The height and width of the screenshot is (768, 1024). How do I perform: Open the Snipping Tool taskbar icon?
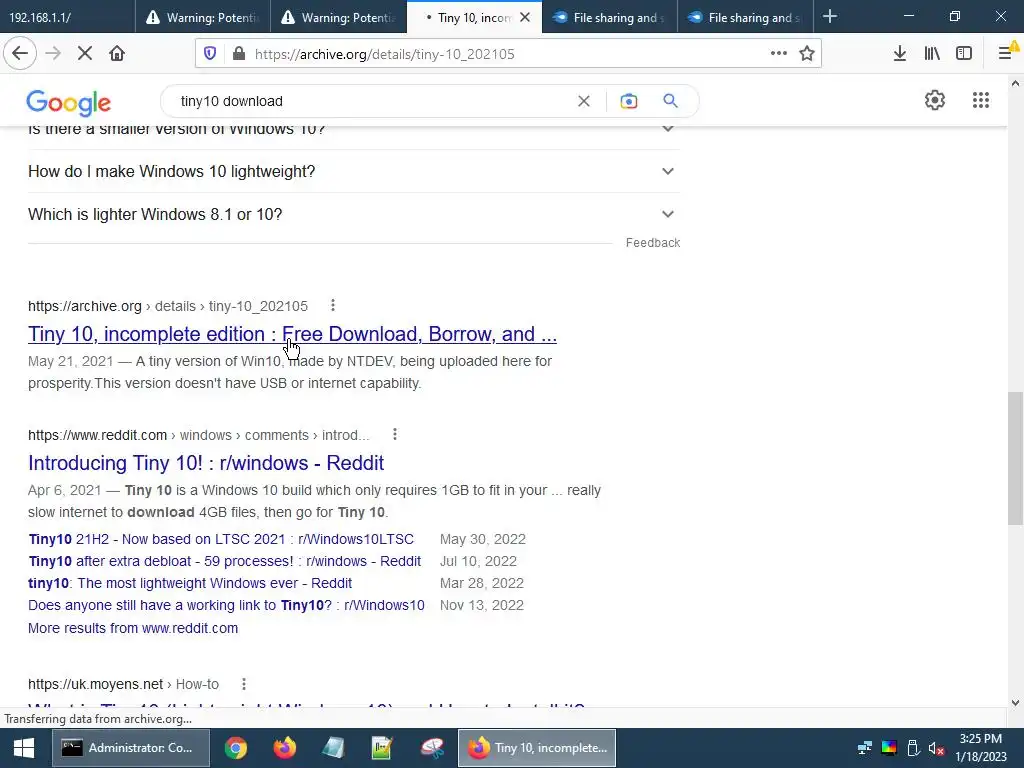point(432,748)
